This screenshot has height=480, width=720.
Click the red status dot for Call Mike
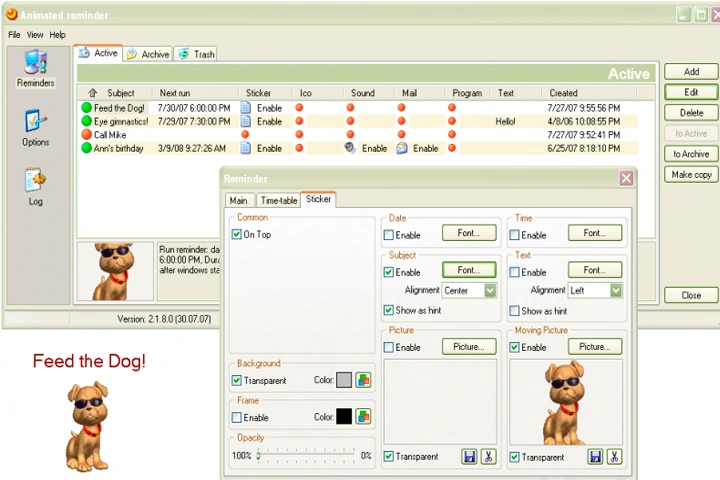[x=86, y=135]
